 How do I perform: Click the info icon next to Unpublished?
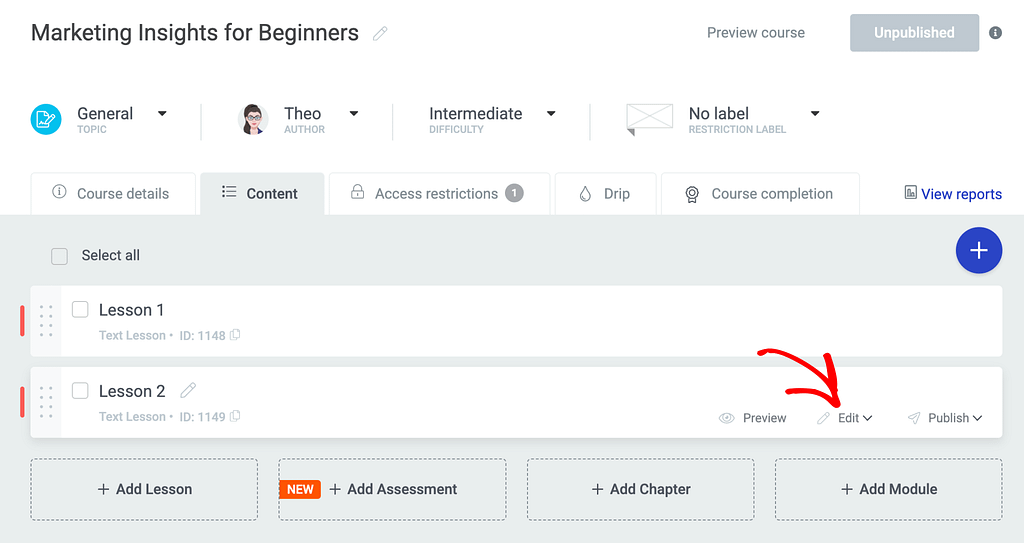tap(995, 33)
